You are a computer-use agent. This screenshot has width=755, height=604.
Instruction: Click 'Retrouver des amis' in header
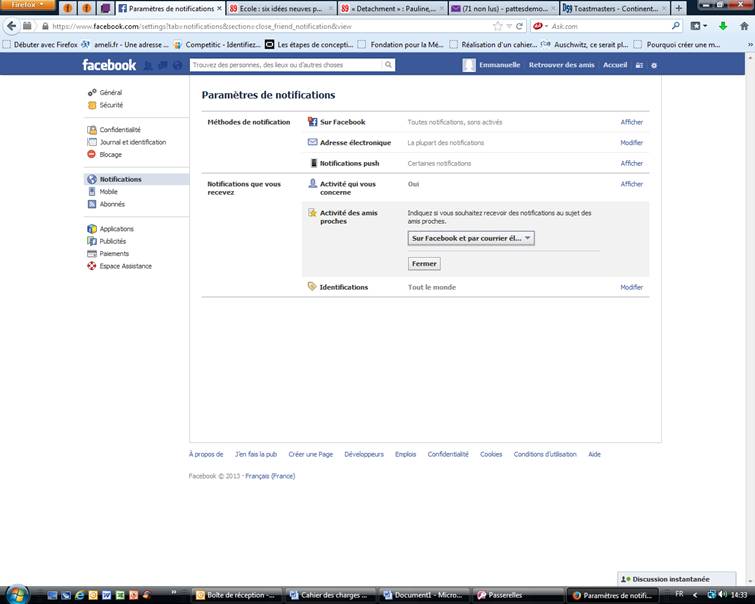561,65
